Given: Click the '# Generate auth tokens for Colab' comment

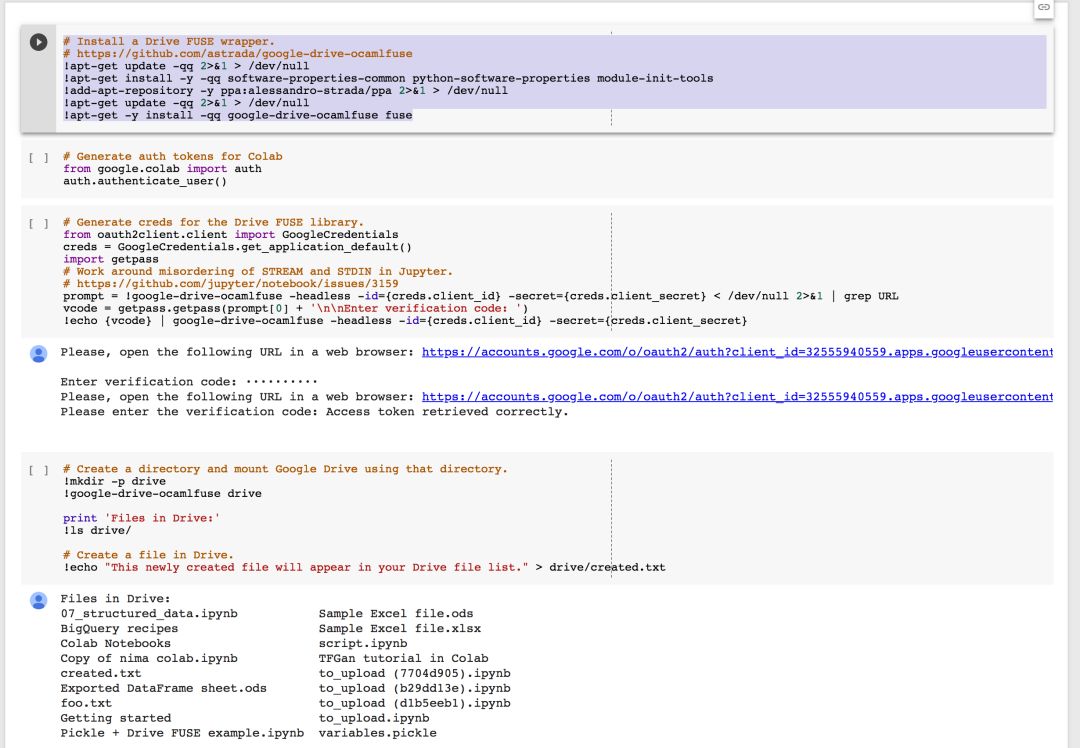Looking at the screenshot, I should pyautogui.click(x=173, y=156).
